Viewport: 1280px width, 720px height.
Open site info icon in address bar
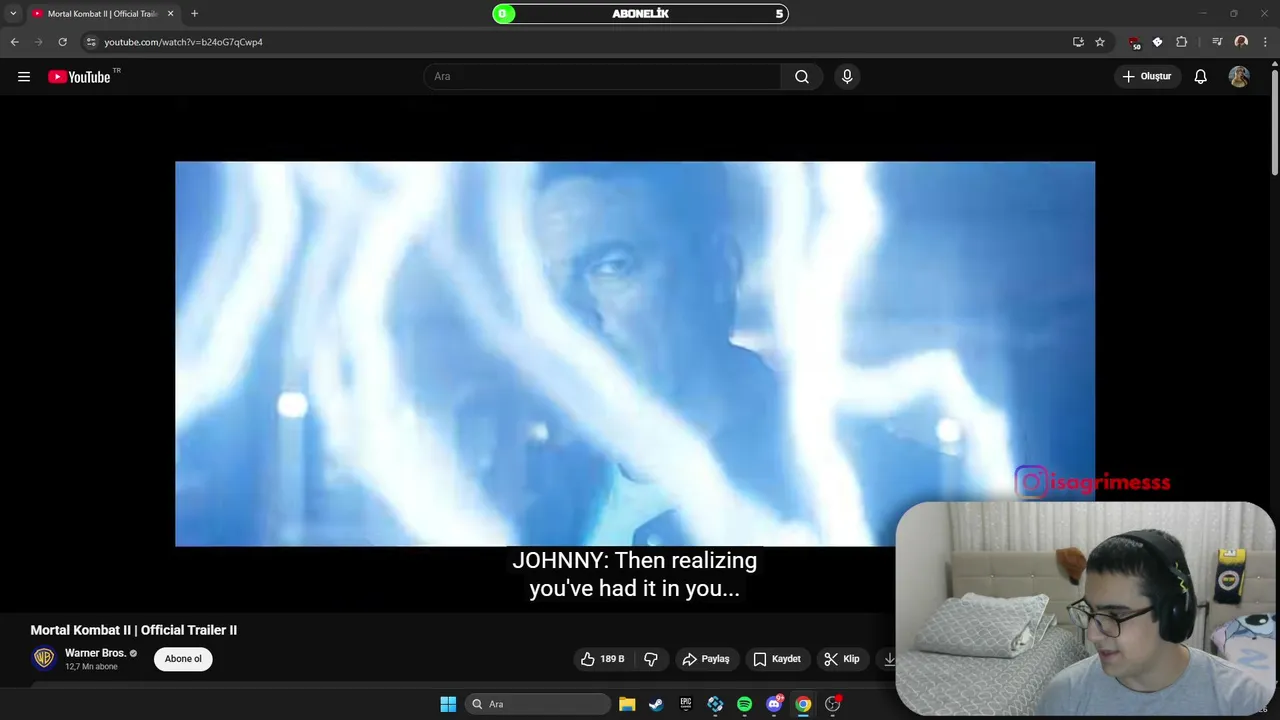pos(91,42)
